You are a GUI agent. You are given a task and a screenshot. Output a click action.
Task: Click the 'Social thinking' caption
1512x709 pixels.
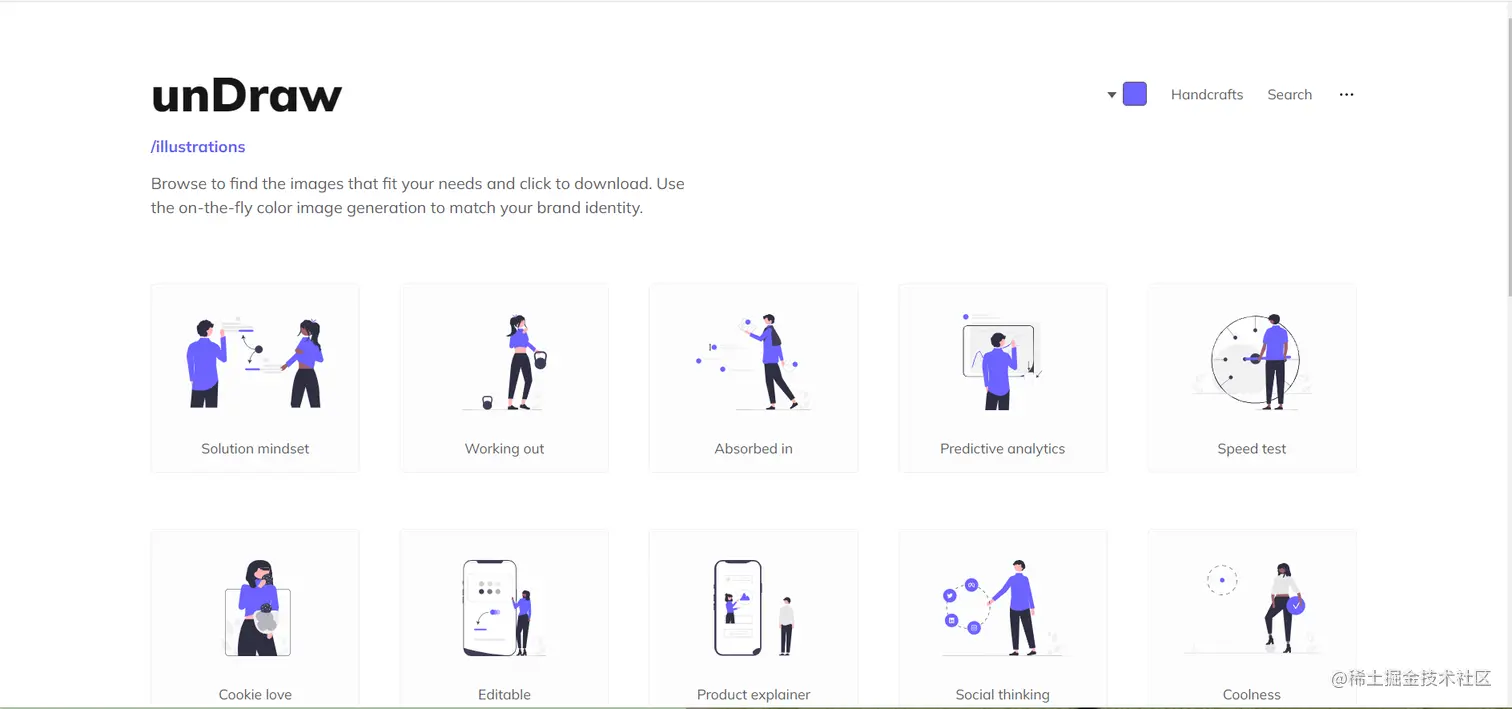[1002, 694]
